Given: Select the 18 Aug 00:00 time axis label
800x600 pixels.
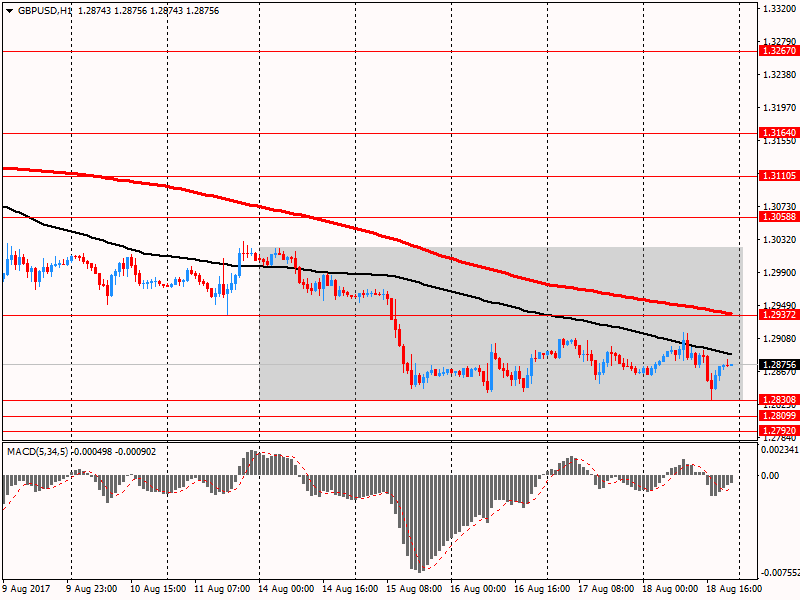Looking at the screenshot, I should [670, 589].
